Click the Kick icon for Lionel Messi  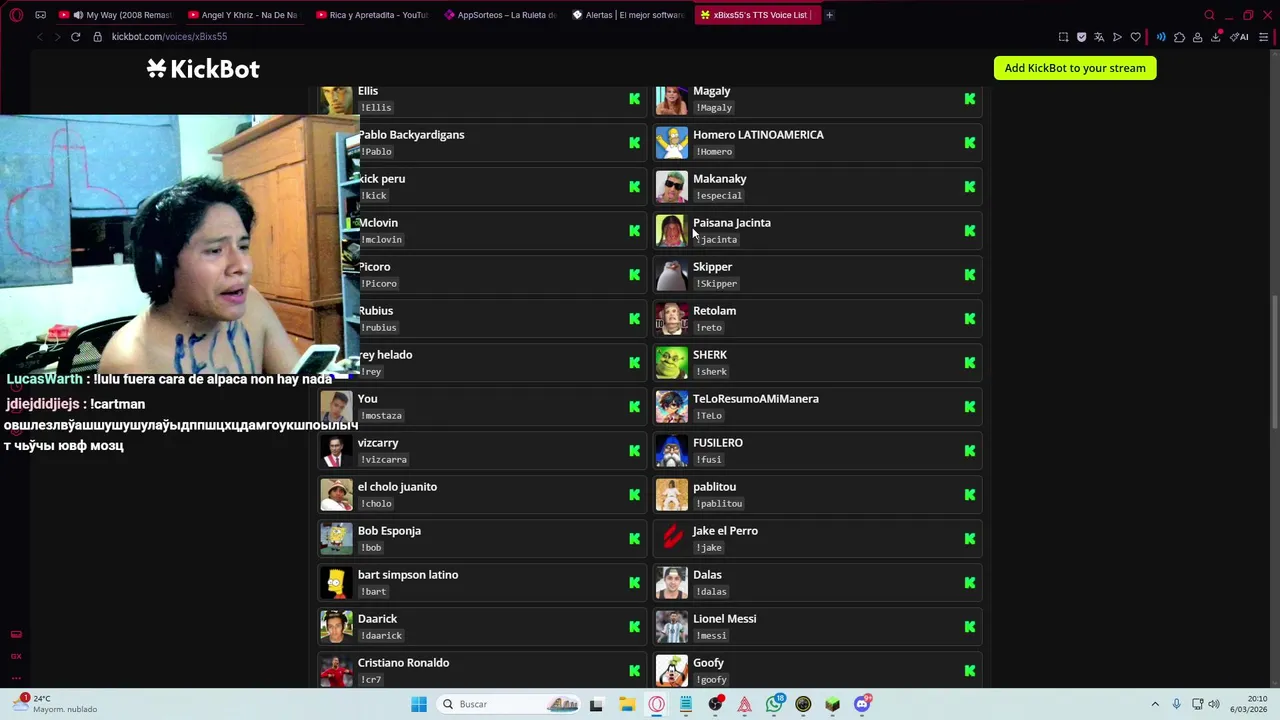point(969,627)
